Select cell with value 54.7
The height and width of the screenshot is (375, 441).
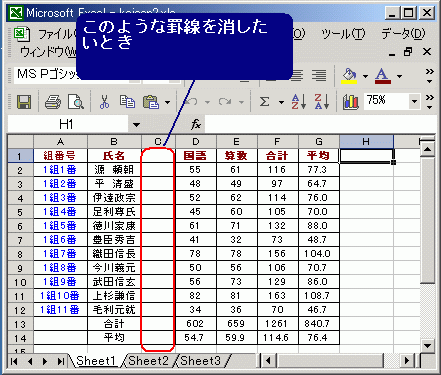tap(196, 338)
